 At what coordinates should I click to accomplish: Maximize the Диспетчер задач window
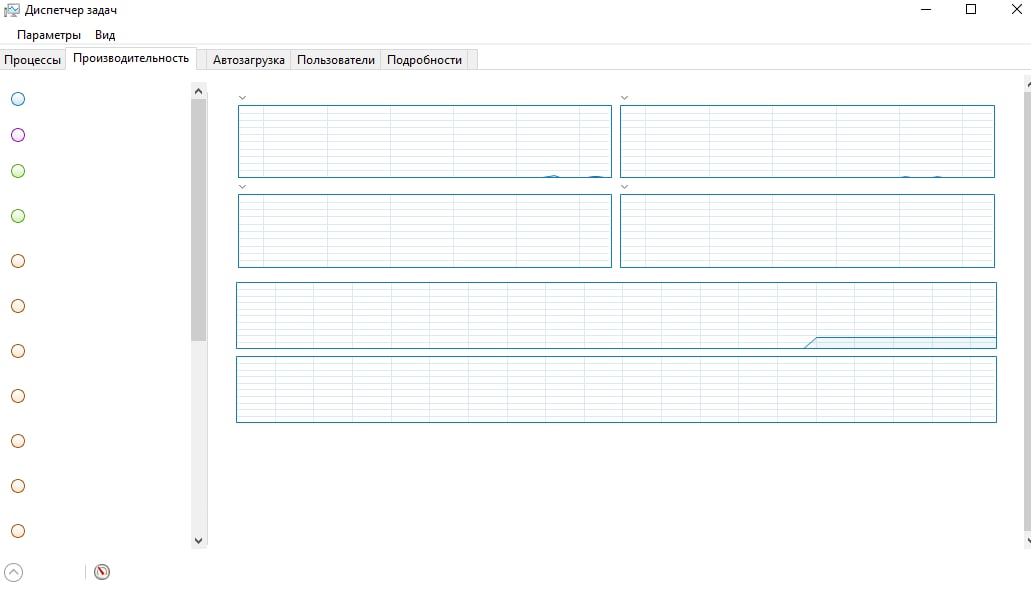[971, 10]
